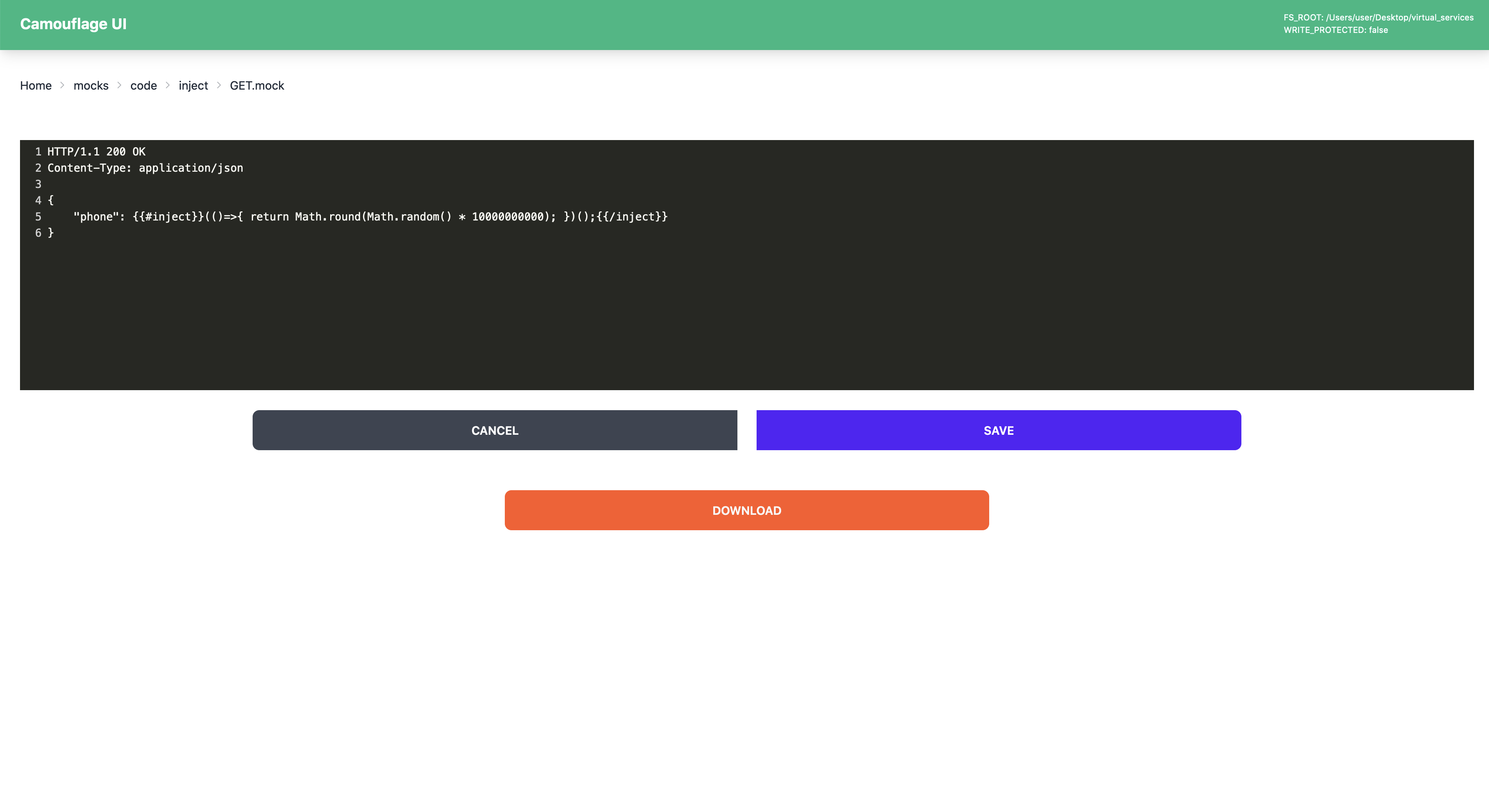
Task: Go to Home breadcrumb
Action: coord(36,85)
